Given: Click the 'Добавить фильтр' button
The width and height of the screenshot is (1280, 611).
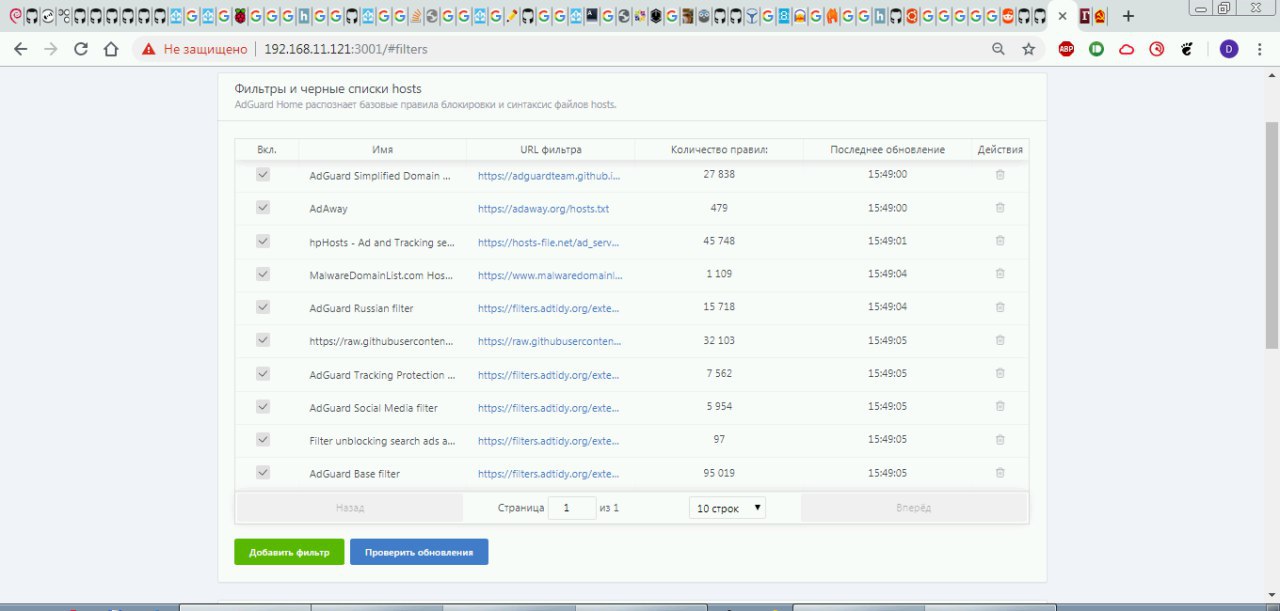Looking at the screenshot, I should (x=289, y=552).
